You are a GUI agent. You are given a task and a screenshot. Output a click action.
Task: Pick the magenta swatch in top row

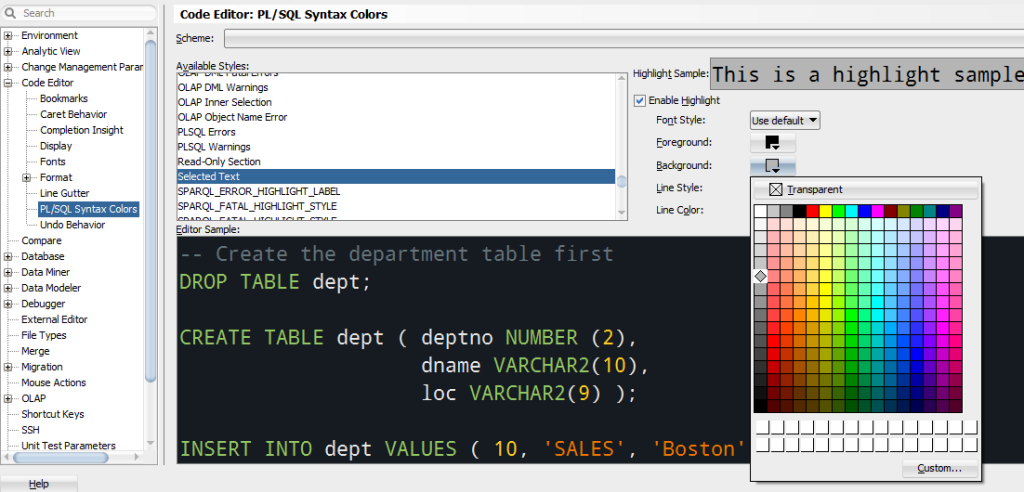click(878, 211)
